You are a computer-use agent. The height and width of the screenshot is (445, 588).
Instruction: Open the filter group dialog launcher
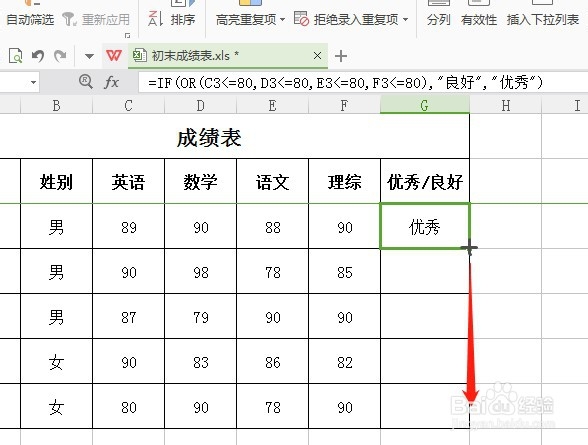[128, 35]
